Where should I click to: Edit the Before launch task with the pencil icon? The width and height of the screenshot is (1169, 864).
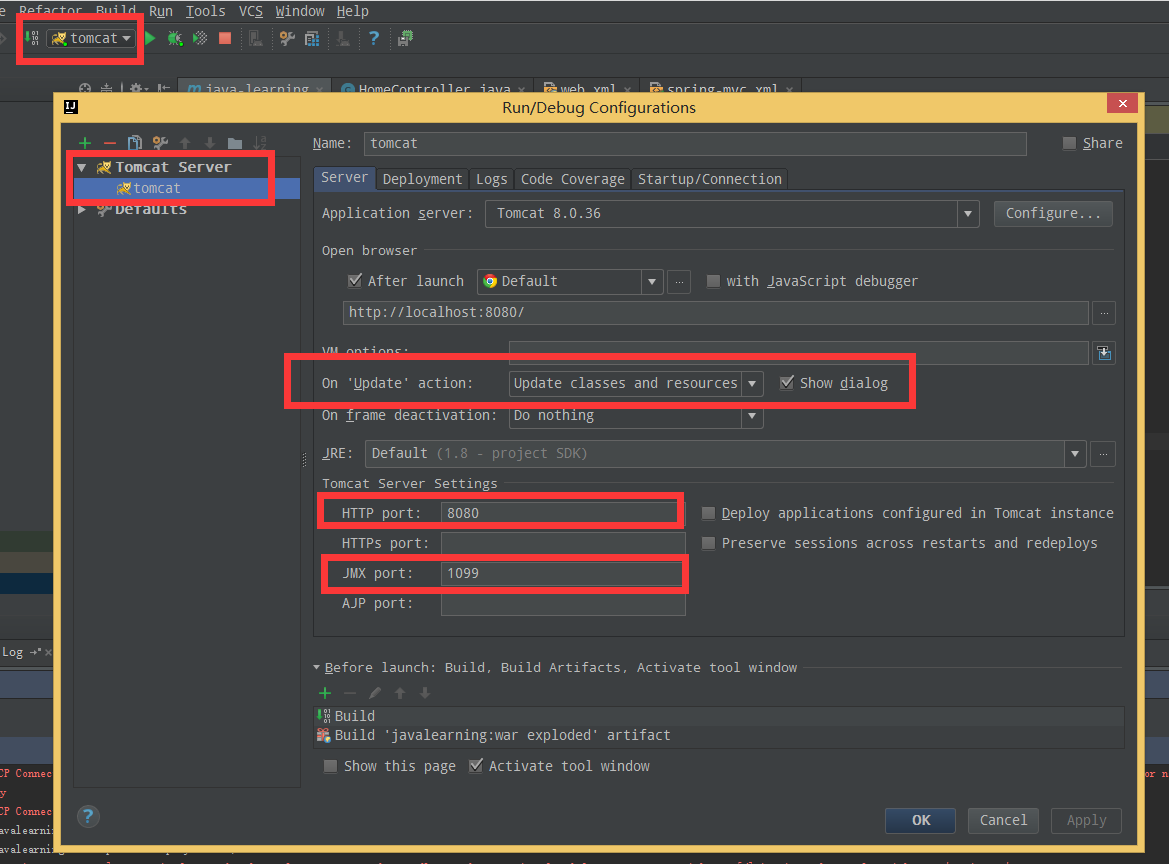click(375, 693)
